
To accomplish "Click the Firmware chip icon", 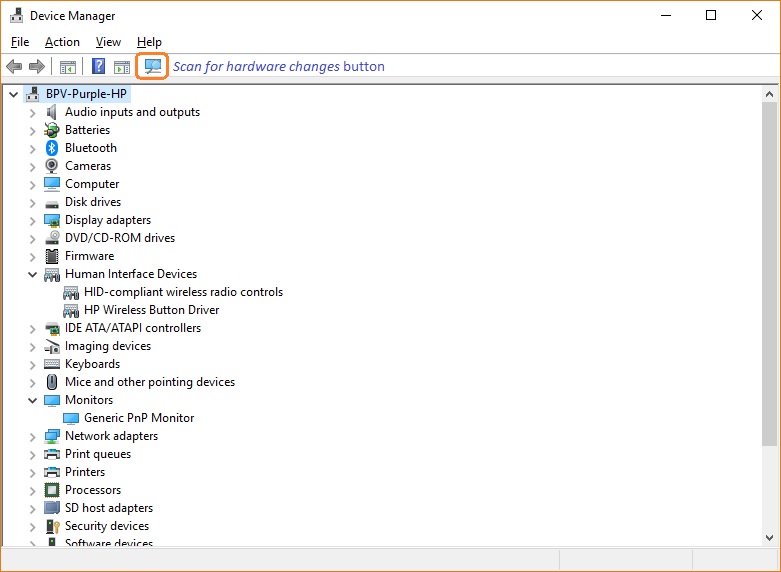I will 52,256.
